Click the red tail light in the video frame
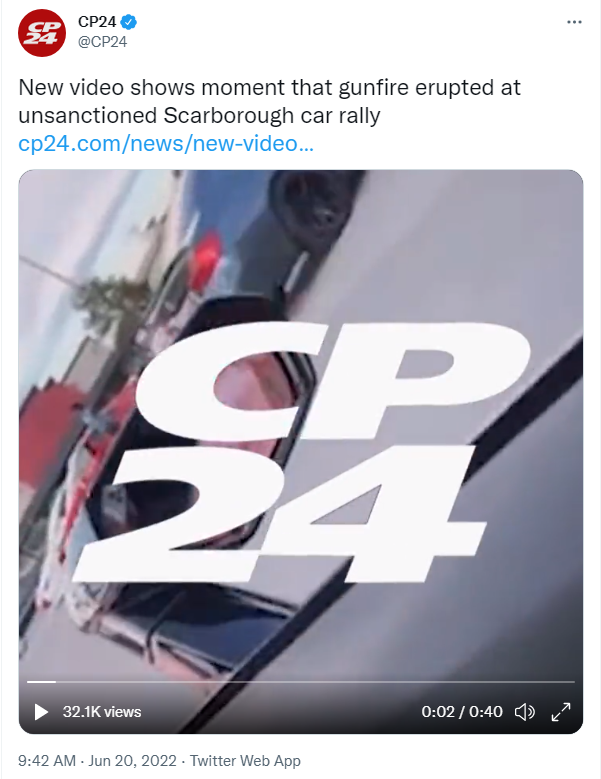The height and width of the screenshot is (779, 601). click(205, 257)
